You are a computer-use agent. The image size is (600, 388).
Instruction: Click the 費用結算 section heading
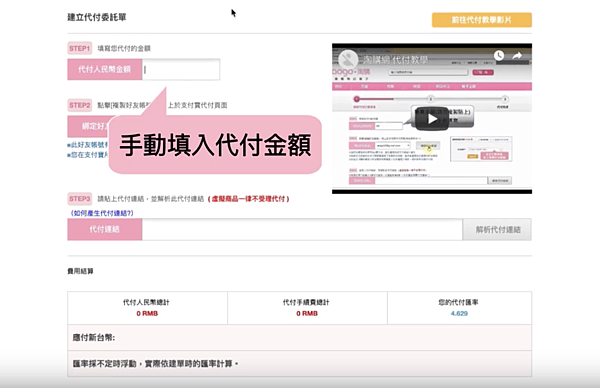point(80,271)
